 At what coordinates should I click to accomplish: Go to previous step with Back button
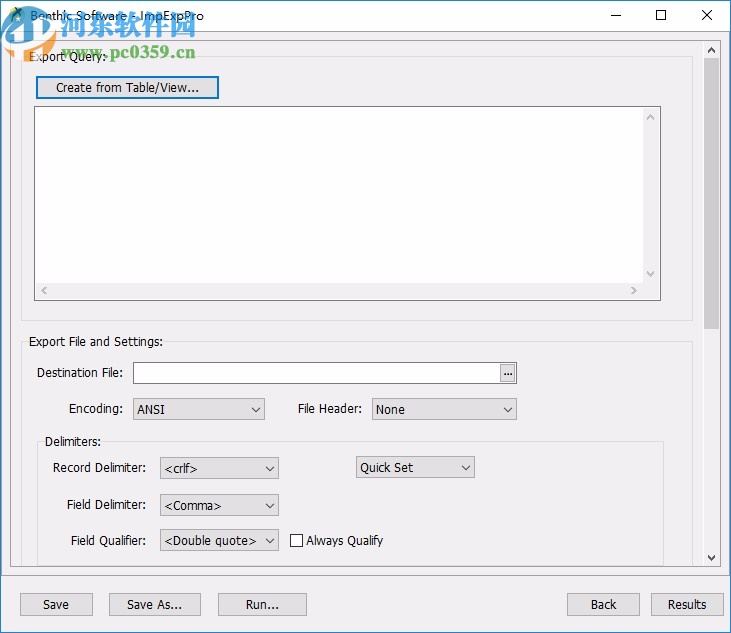(603, 604)
